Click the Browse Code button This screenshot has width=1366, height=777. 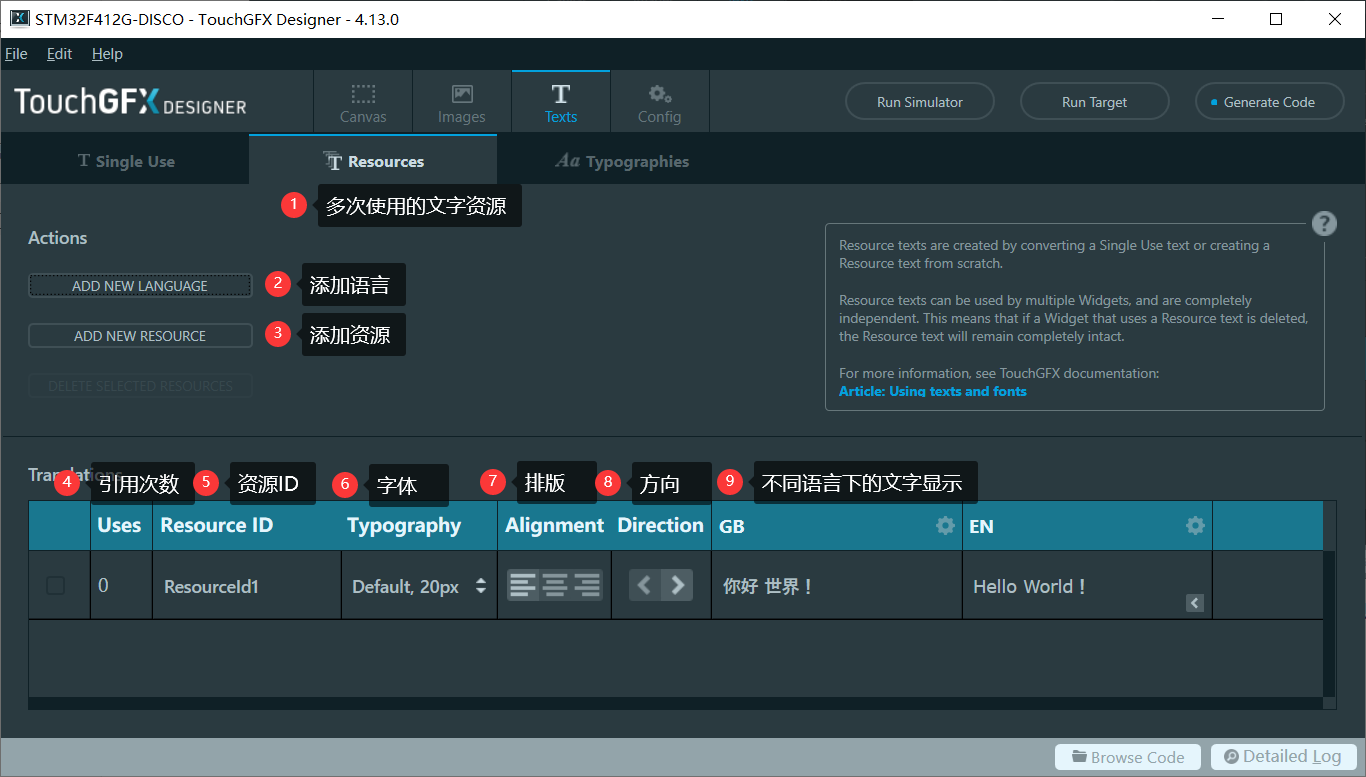[x=1128, y=757]
